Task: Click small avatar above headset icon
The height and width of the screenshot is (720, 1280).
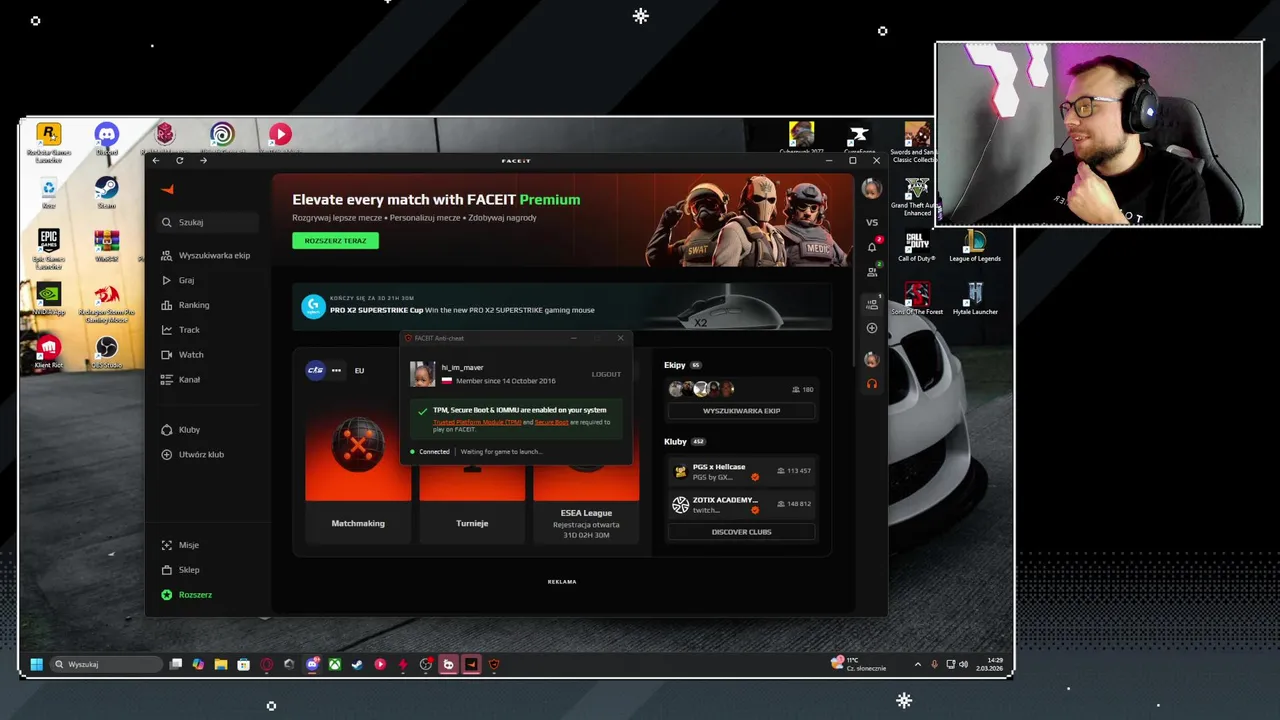Action: [872, 359]
